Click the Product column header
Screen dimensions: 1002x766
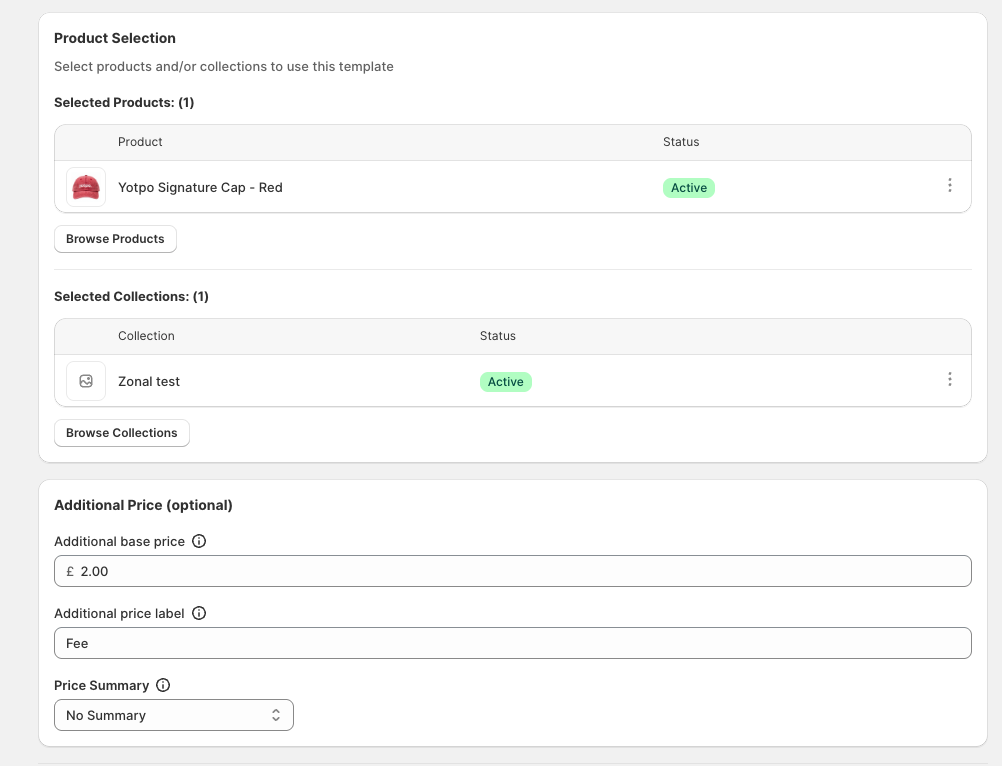click(x=140, y=142)
